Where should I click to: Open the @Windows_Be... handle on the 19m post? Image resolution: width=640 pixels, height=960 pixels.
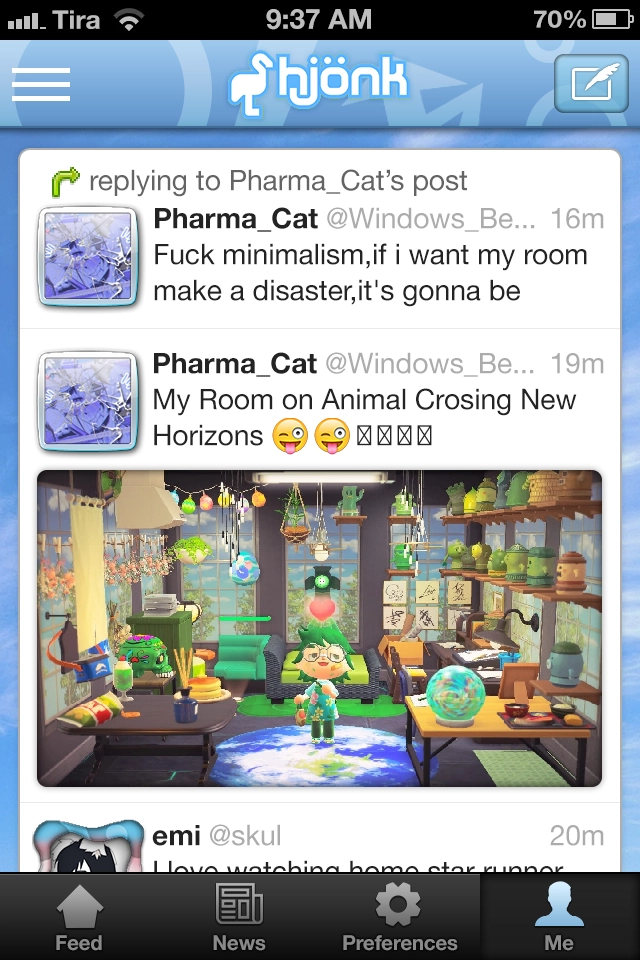(430, 364)
